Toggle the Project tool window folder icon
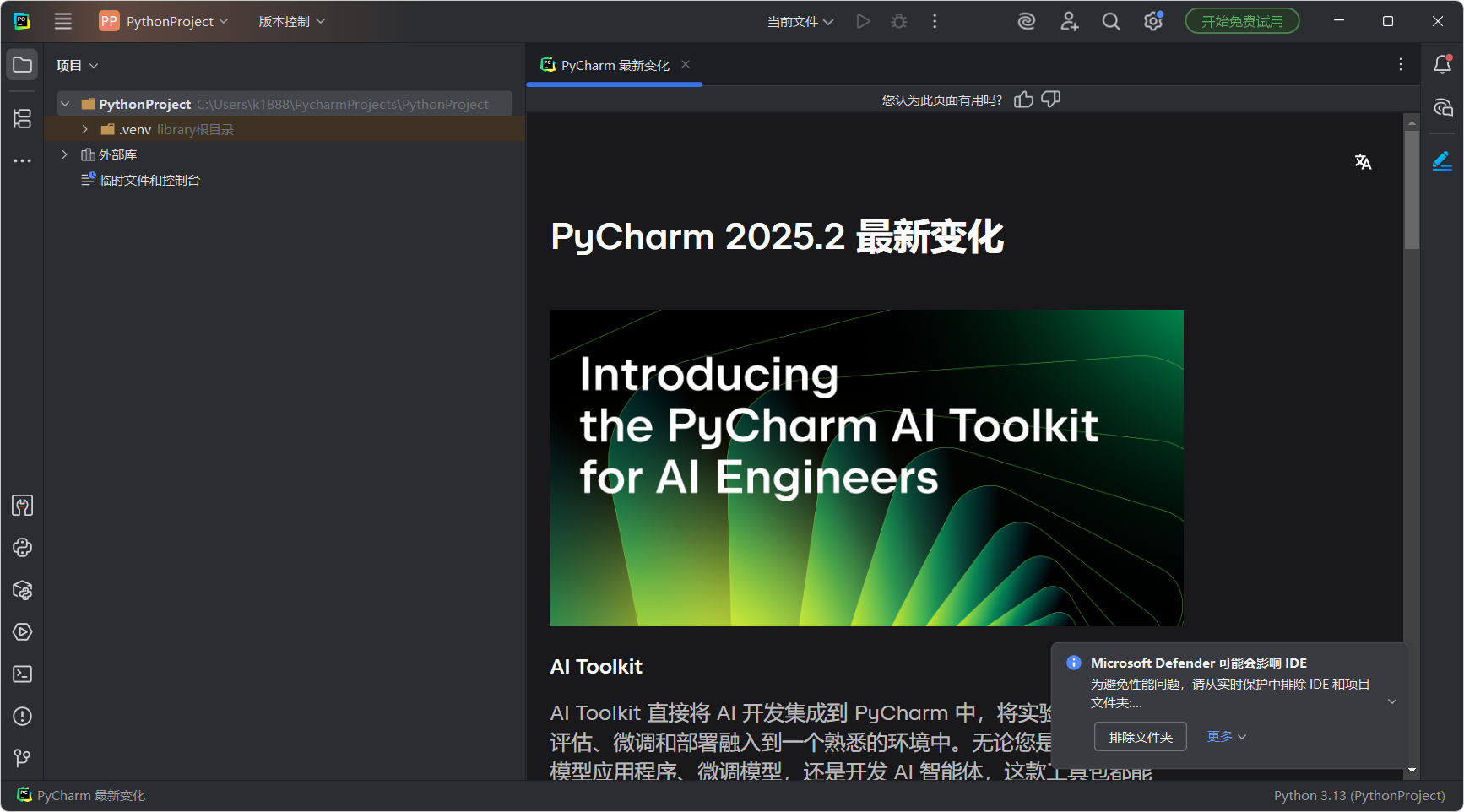Screen dimensions: 1464x812 tap(22, 65)
